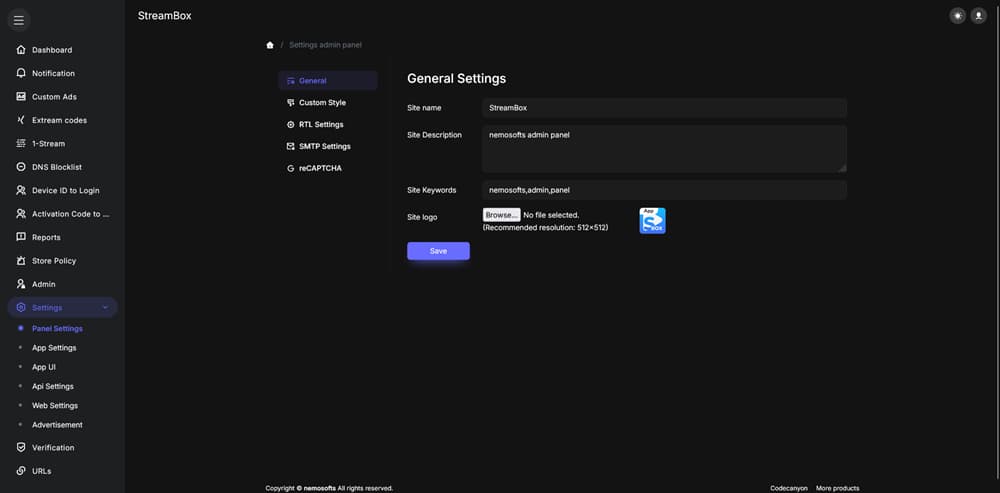Click the hamburger menu icon

pyautogui.click(x=18, y=20)
